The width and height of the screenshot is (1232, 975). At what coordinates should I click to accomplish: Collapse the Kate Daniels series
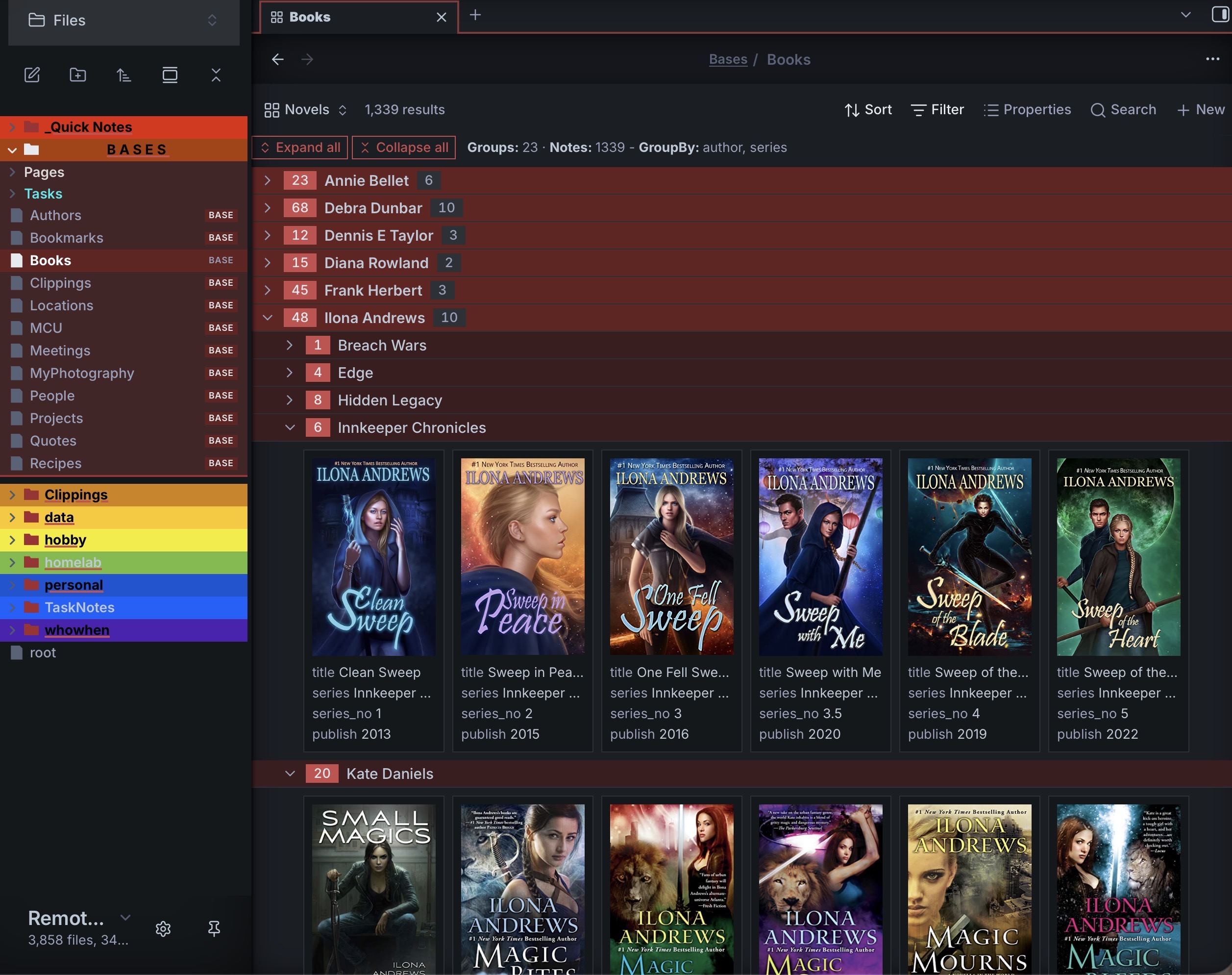[290, 774]
